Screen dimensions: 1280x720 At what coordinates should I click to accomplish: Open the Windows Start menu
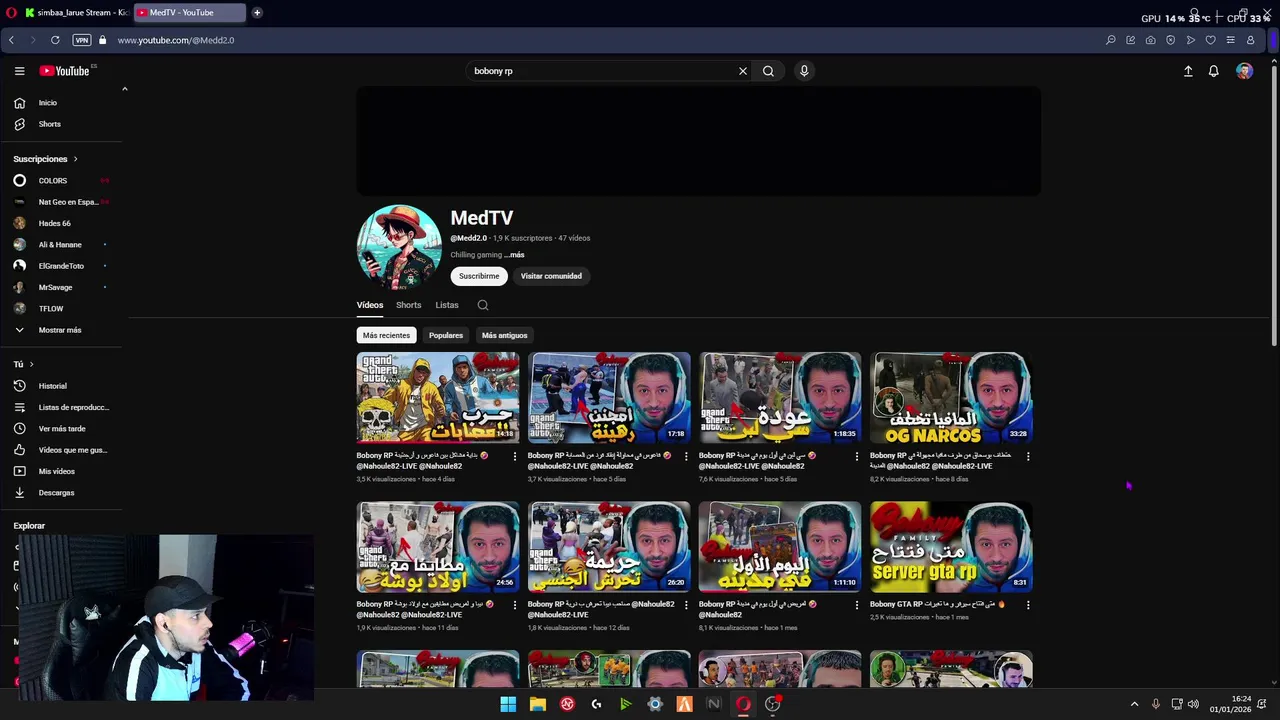tap(508, 704)
